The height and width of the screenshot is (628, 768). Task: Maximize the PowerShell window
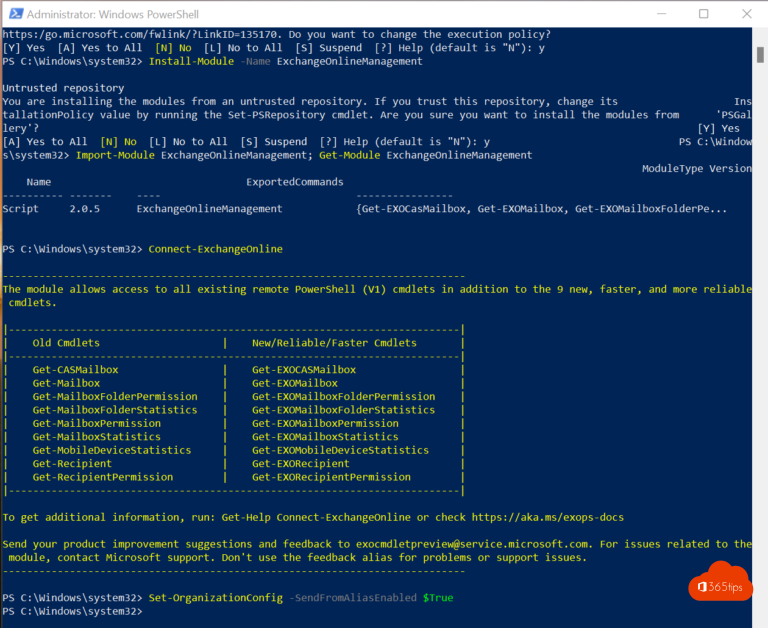tap(703, 14)
